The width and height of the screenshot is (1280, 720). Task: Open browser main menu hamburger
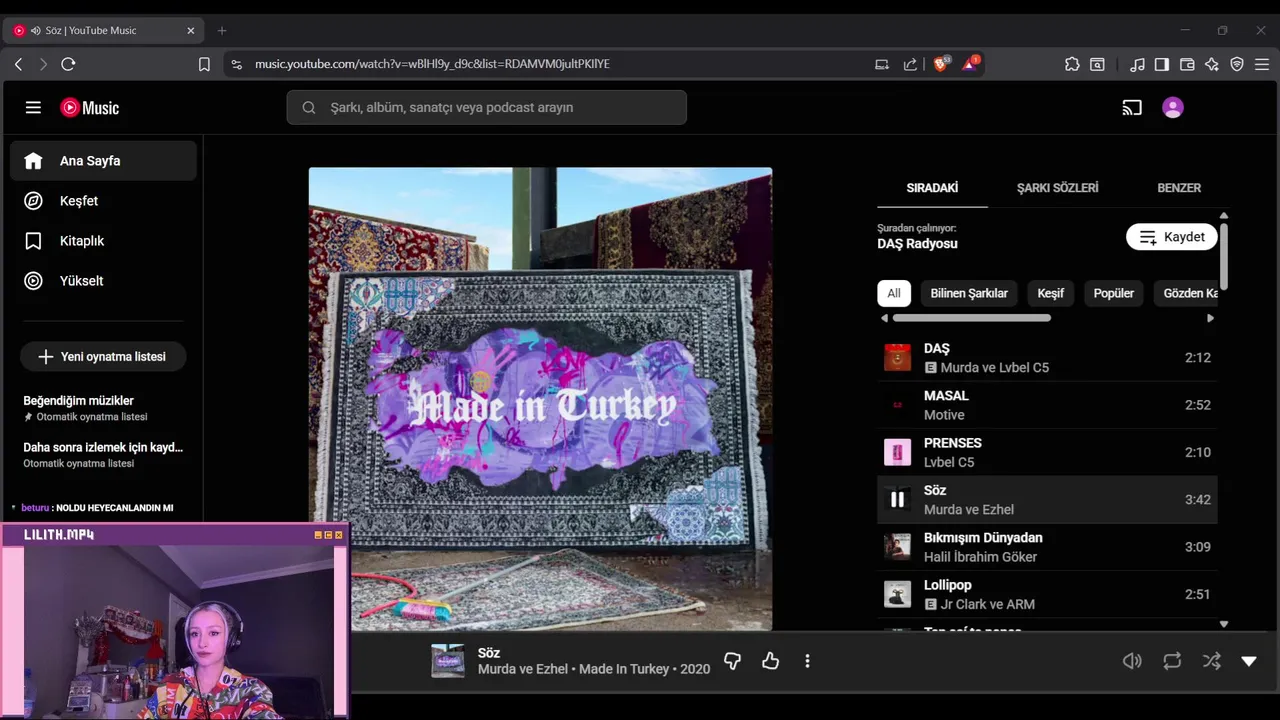(x=1262, y=64)
